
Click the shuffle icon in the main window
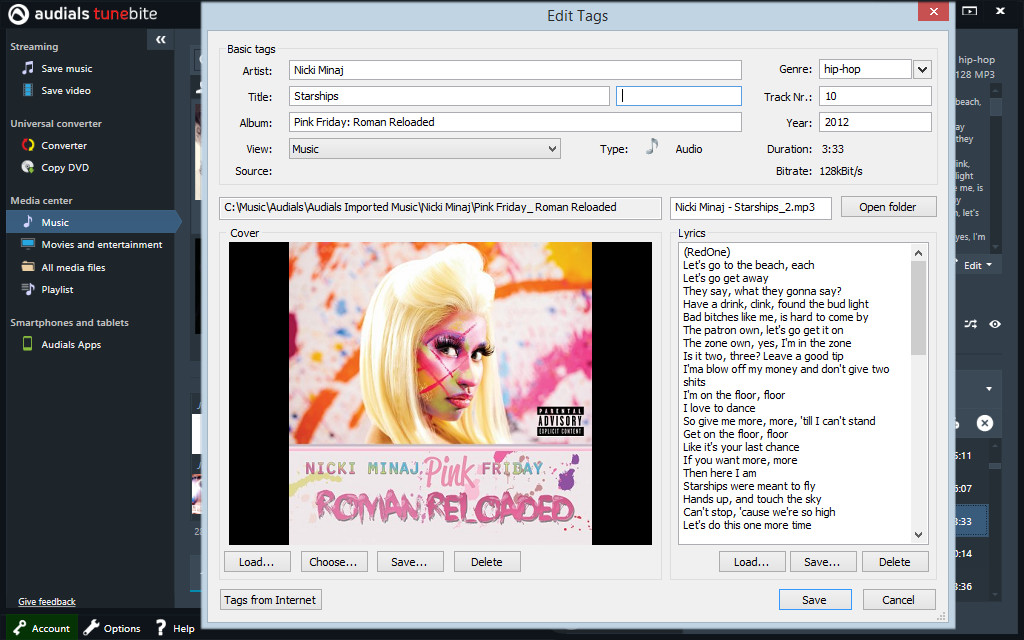(x=970, y=324)
